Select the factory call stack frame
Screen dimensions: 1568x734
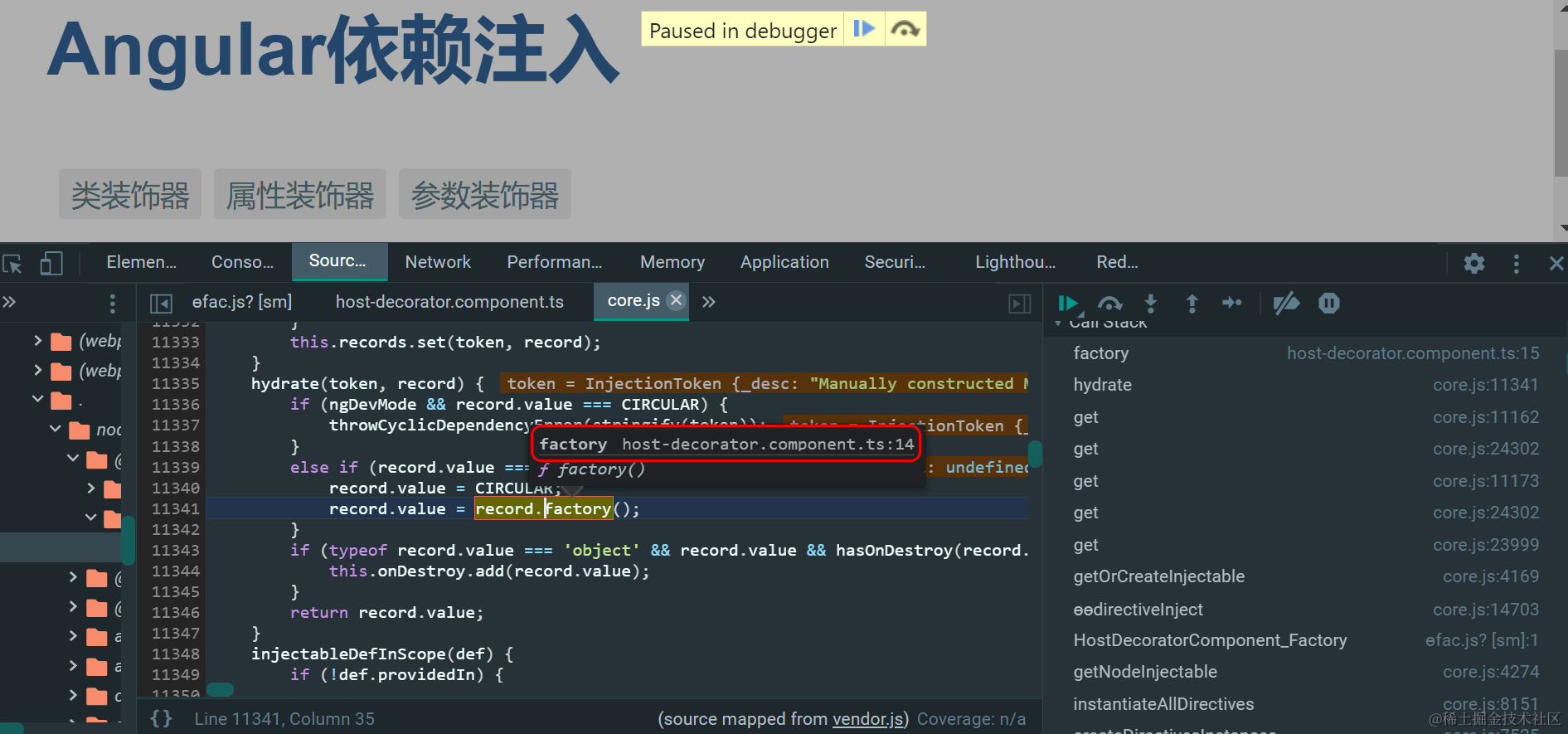(x=1306, y=353)
